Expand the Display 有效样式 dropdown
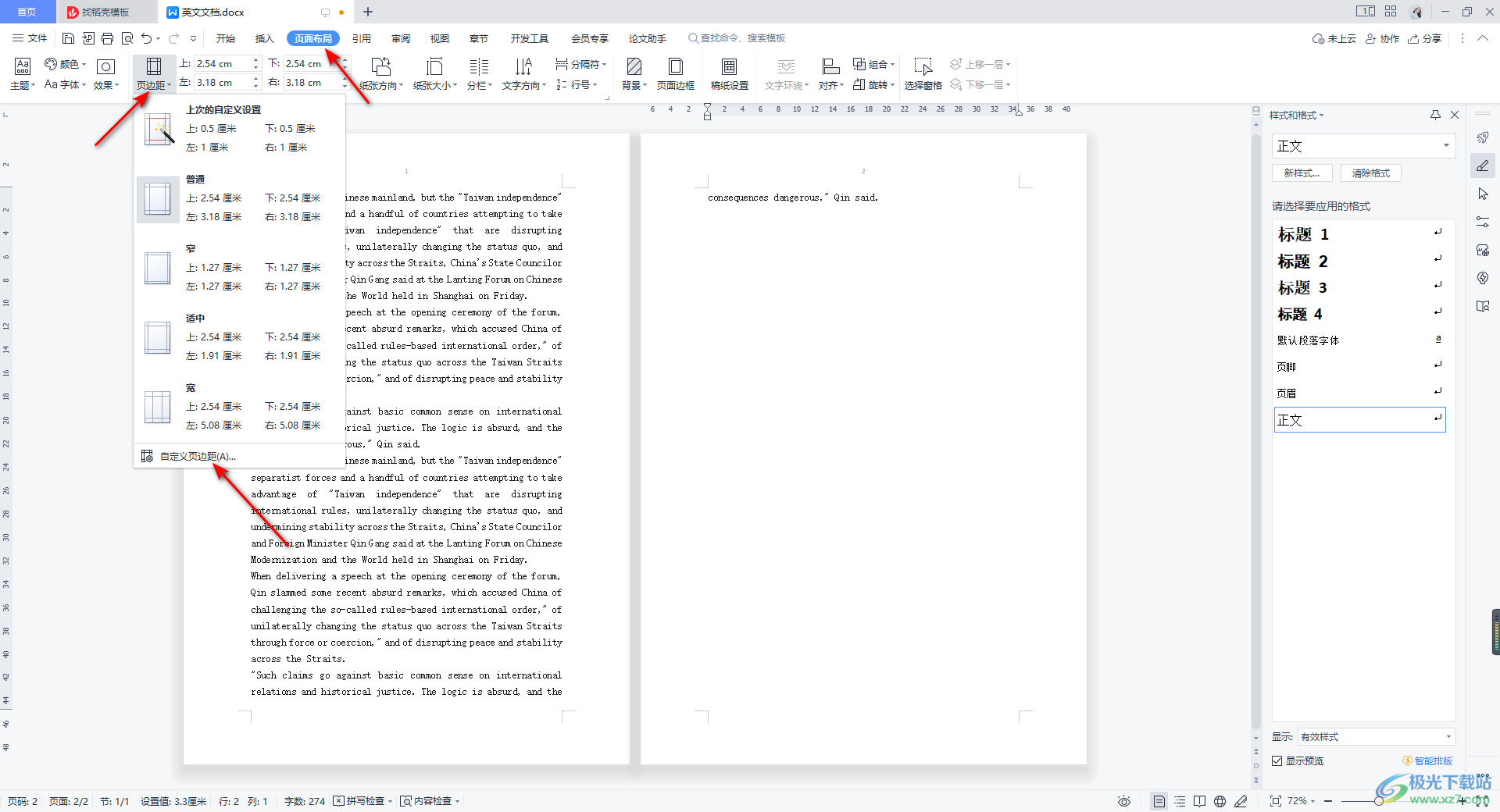Image resolution: width=1500 pixels, height=812 pixels. pos(1448,736)
